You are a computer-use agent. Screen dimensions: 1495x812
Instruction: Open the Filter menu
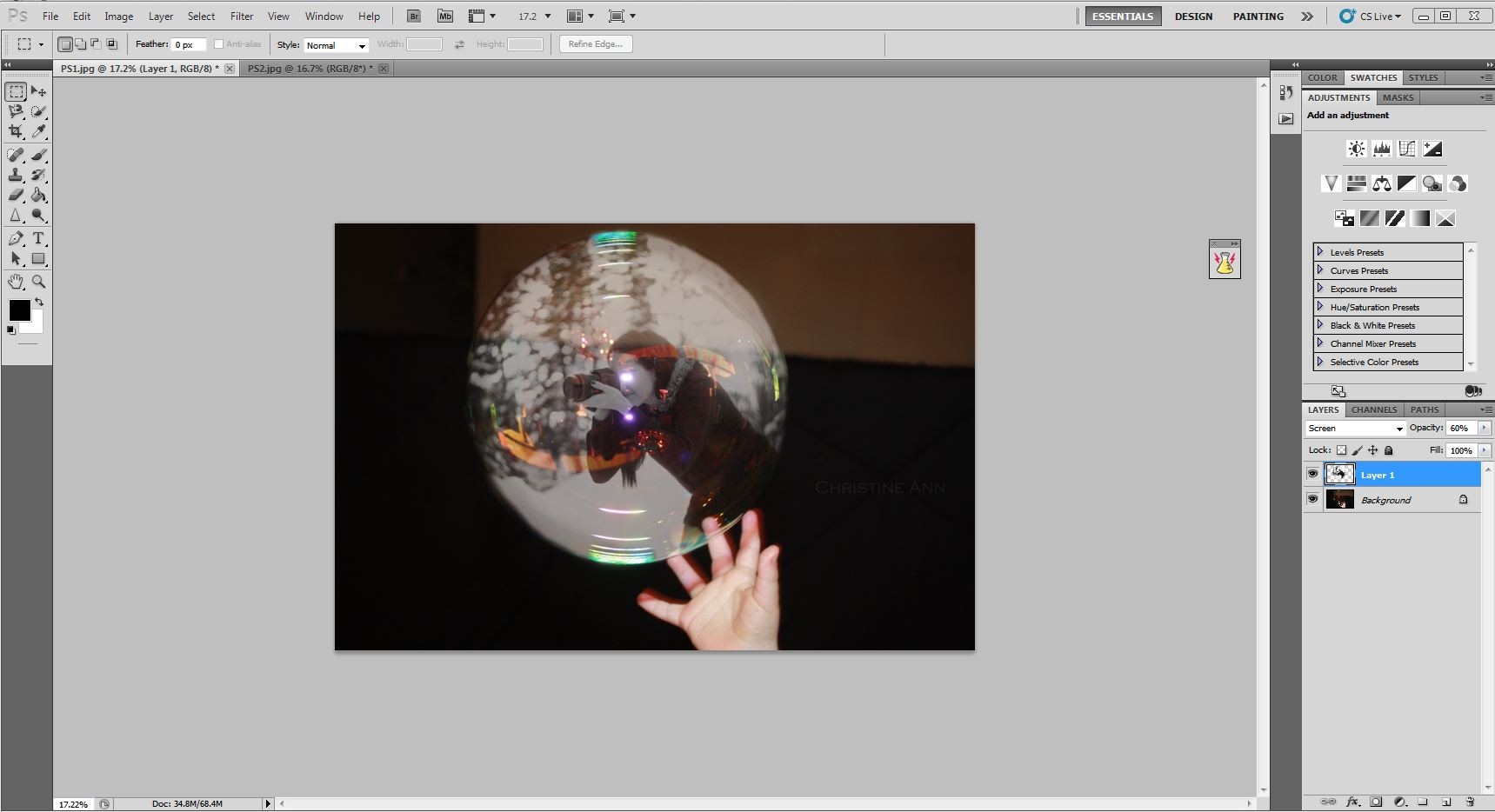[x=242, y=17]
